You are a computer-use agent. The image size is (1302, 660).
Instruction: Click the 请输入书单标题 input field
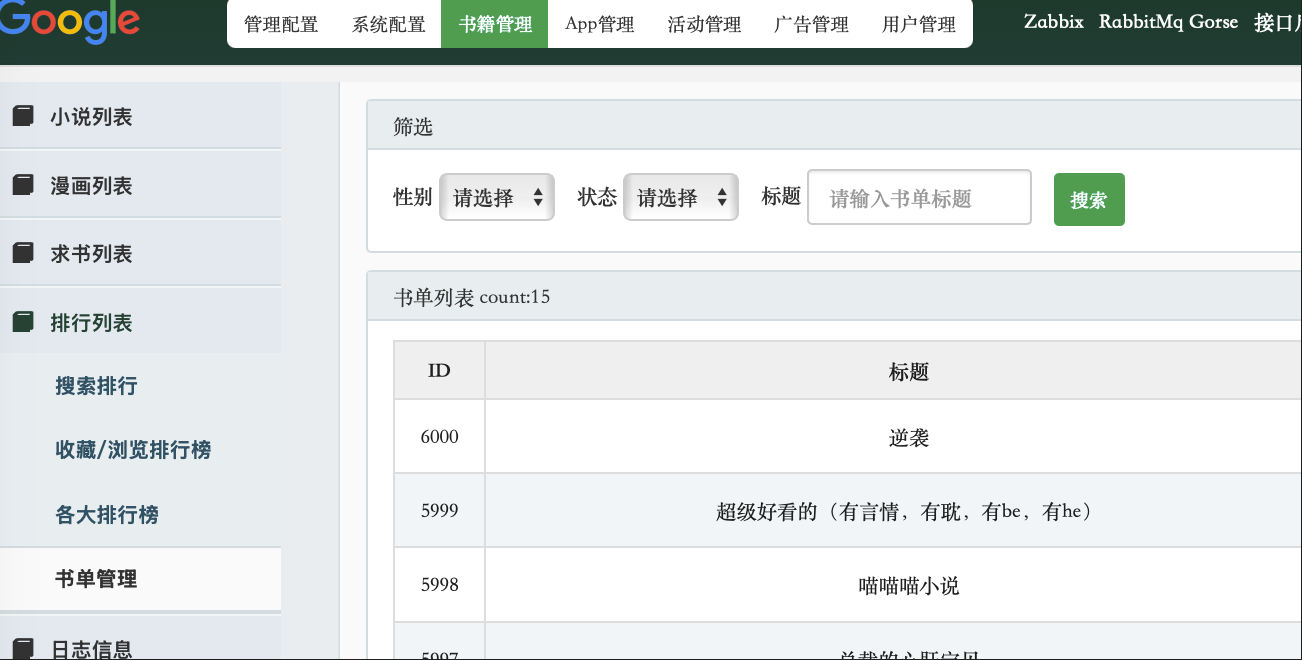click(919, 198)
